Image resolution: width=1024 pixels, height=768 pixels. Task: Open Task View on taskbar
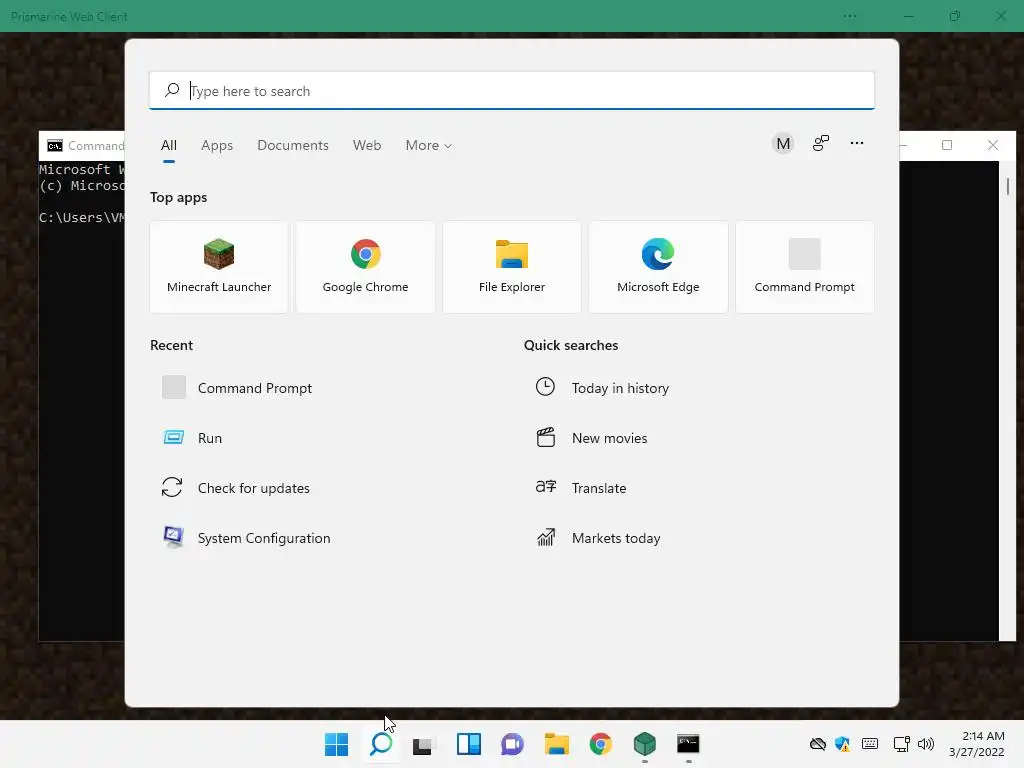point(423,744)
